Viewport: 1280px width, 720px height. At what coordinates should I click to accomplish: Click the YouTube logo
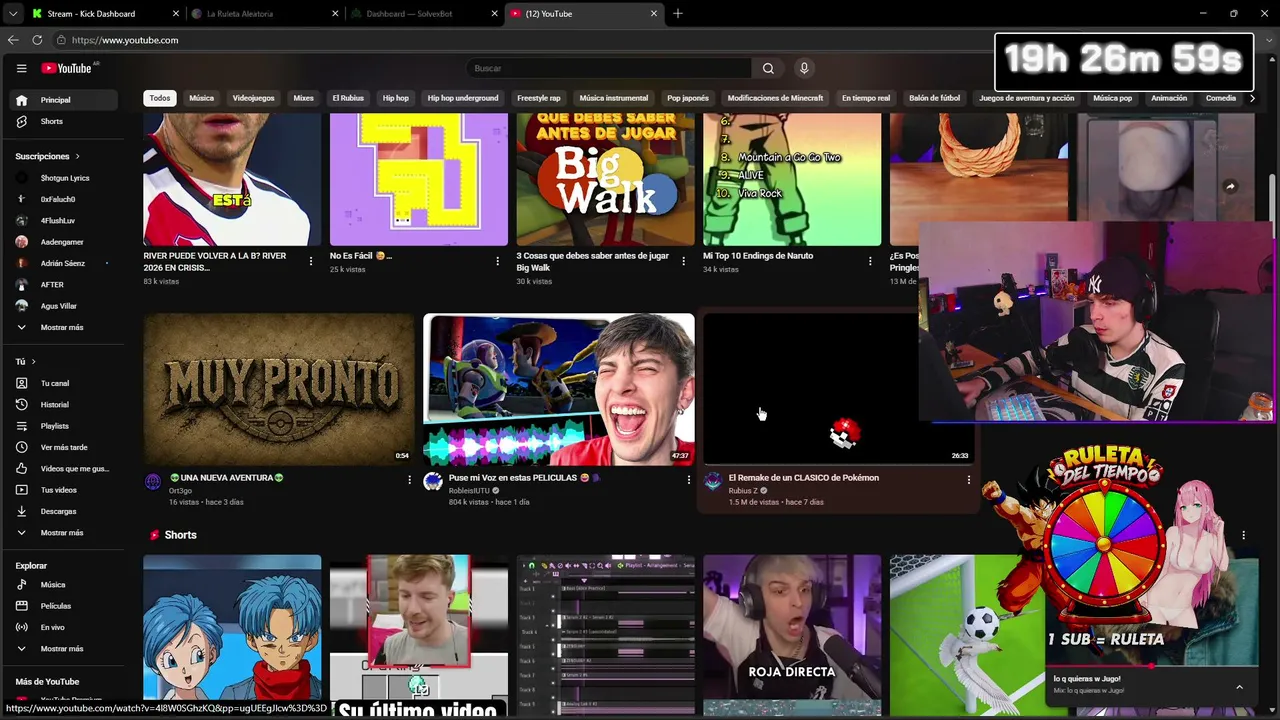coord(67,68)
